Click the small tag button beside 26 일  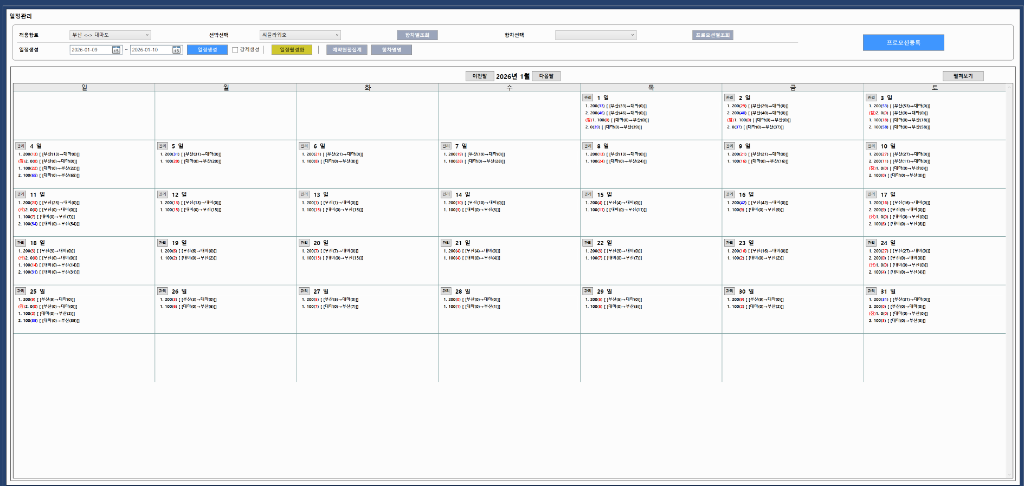(x=162, y=291)
